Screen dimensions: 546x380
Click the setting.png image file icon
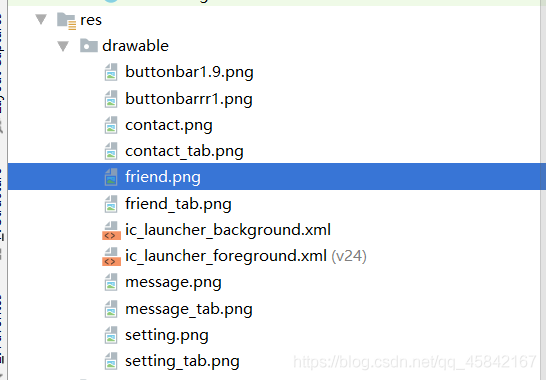click(111, 335)
